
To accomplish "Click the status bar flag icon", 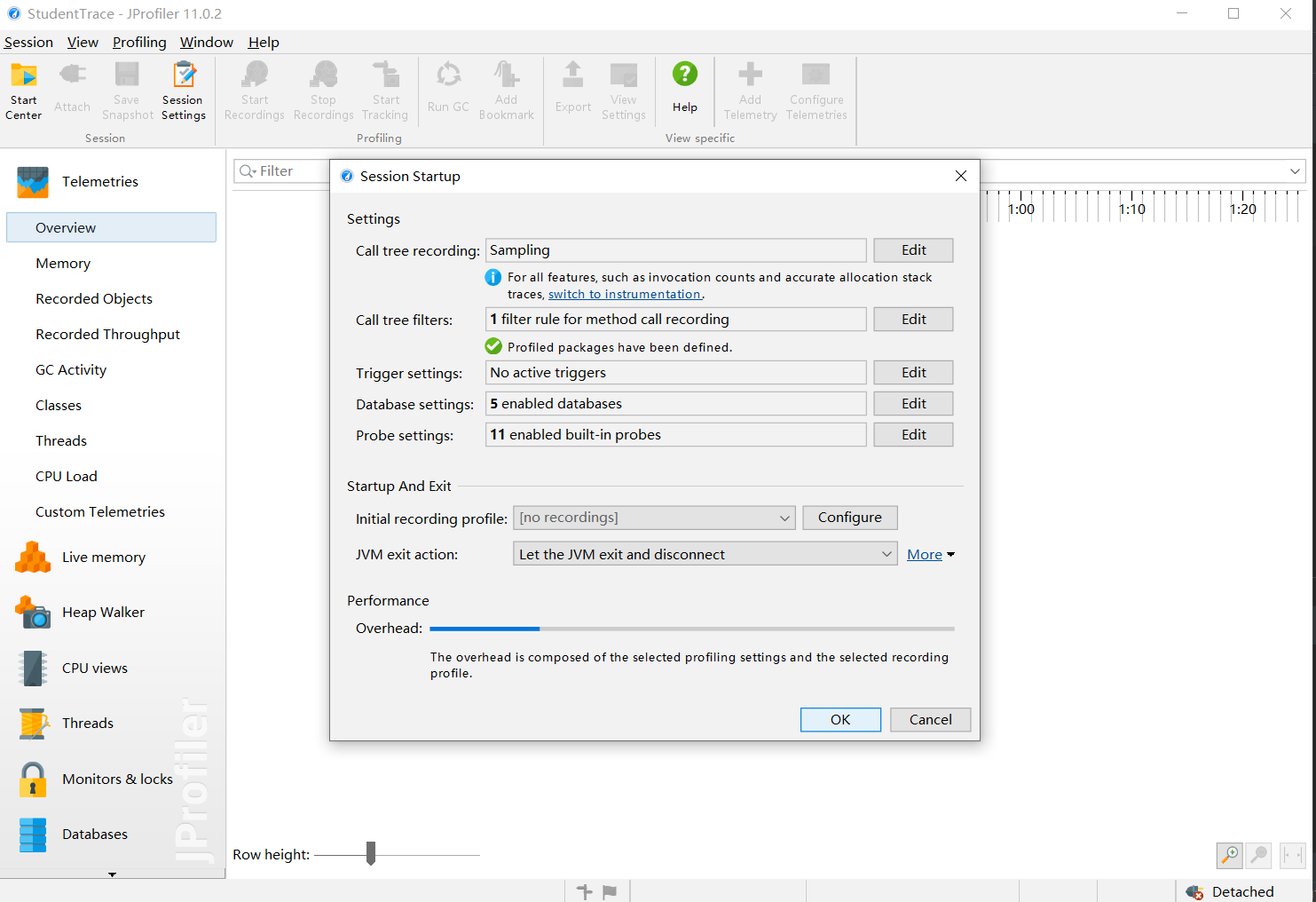I will click(610, 892).
